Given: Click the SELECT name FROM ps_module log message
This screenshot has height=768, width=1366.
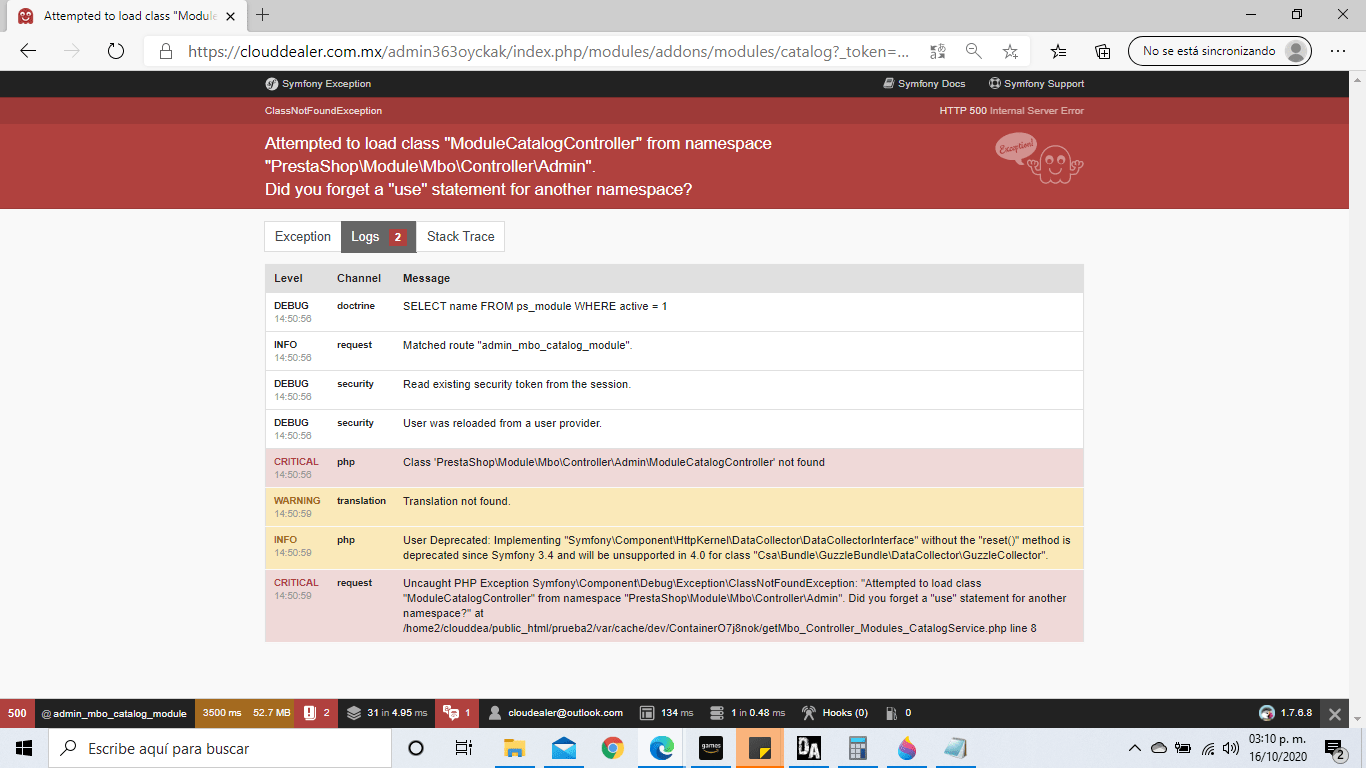Looking at the screenshot, I should 535,306.
